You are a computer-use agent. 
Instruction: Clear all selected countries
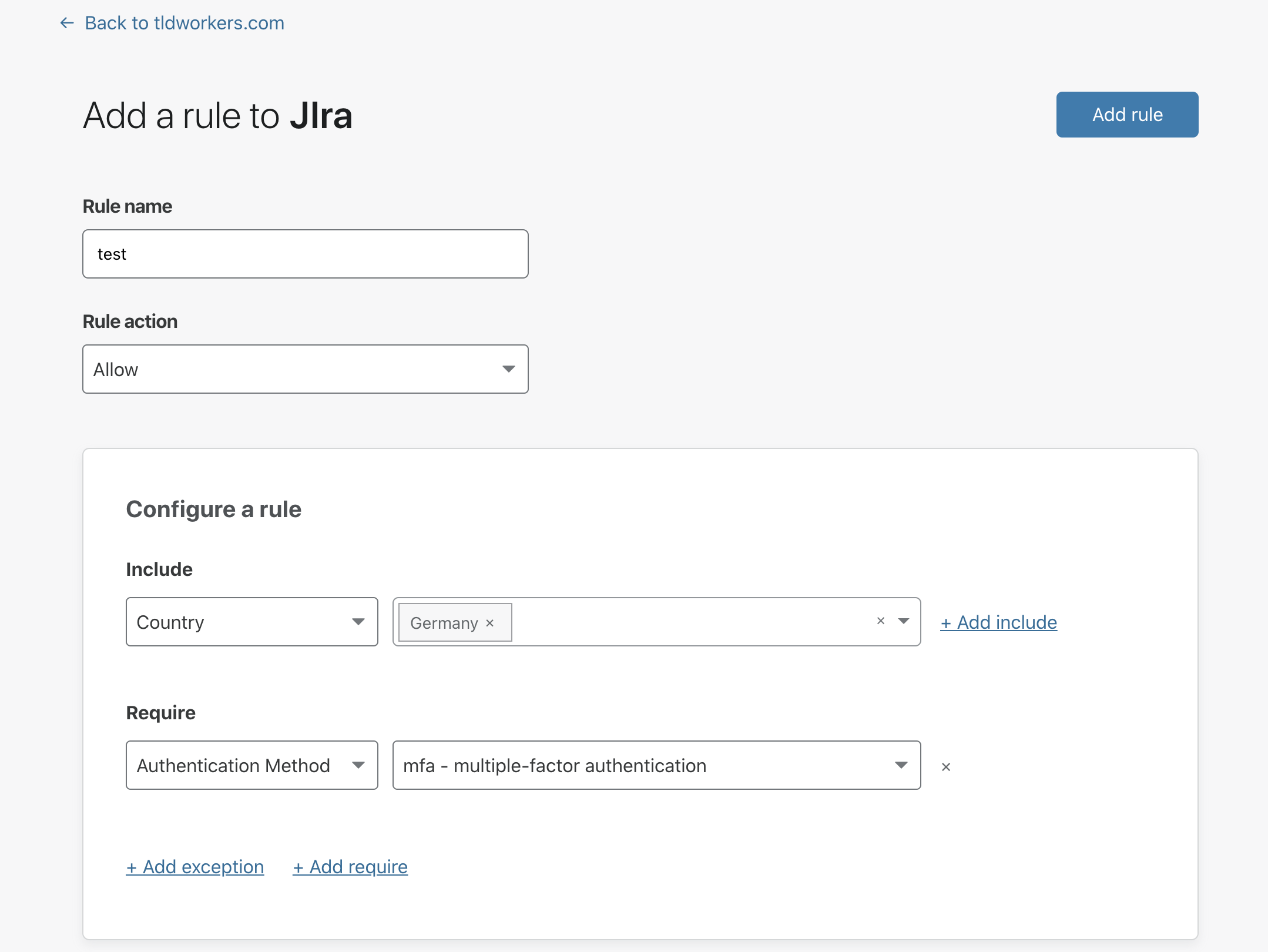point(880,621)
